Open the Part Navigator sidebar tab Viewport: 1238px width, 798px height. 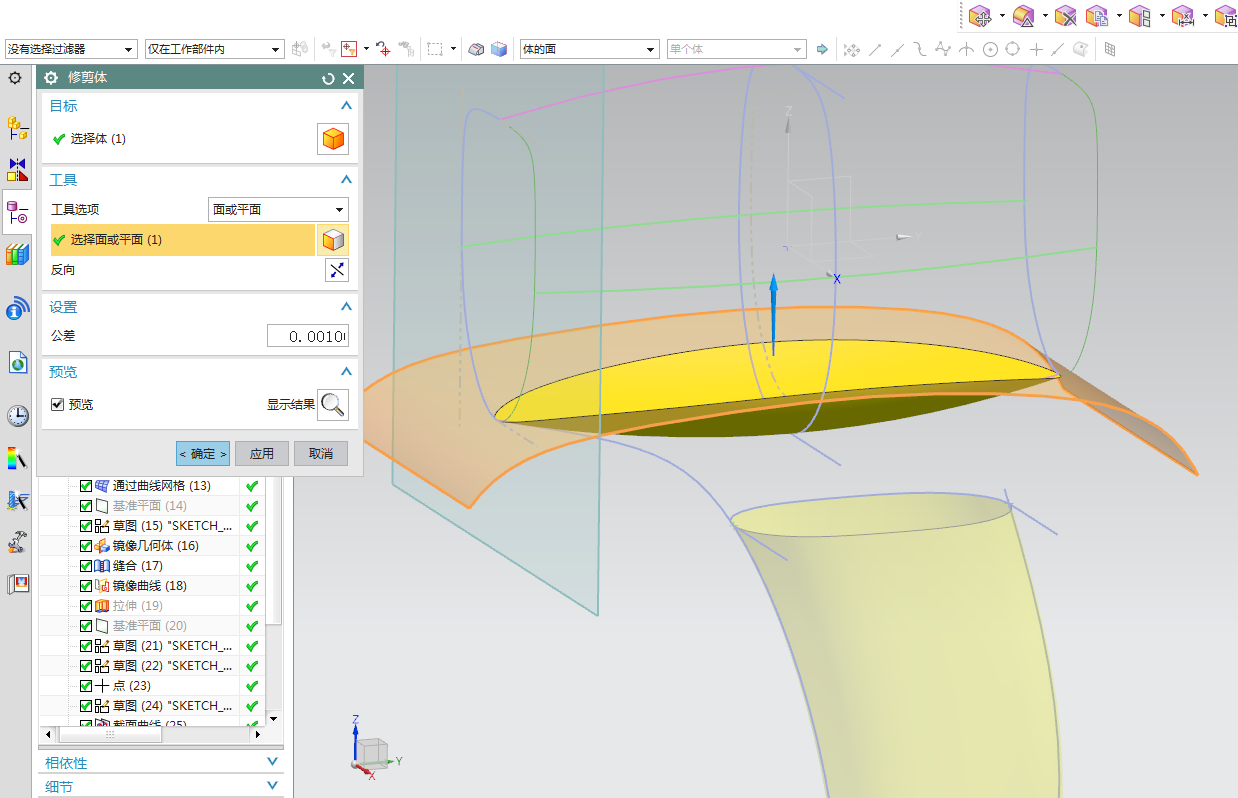(x=17, y=211)
